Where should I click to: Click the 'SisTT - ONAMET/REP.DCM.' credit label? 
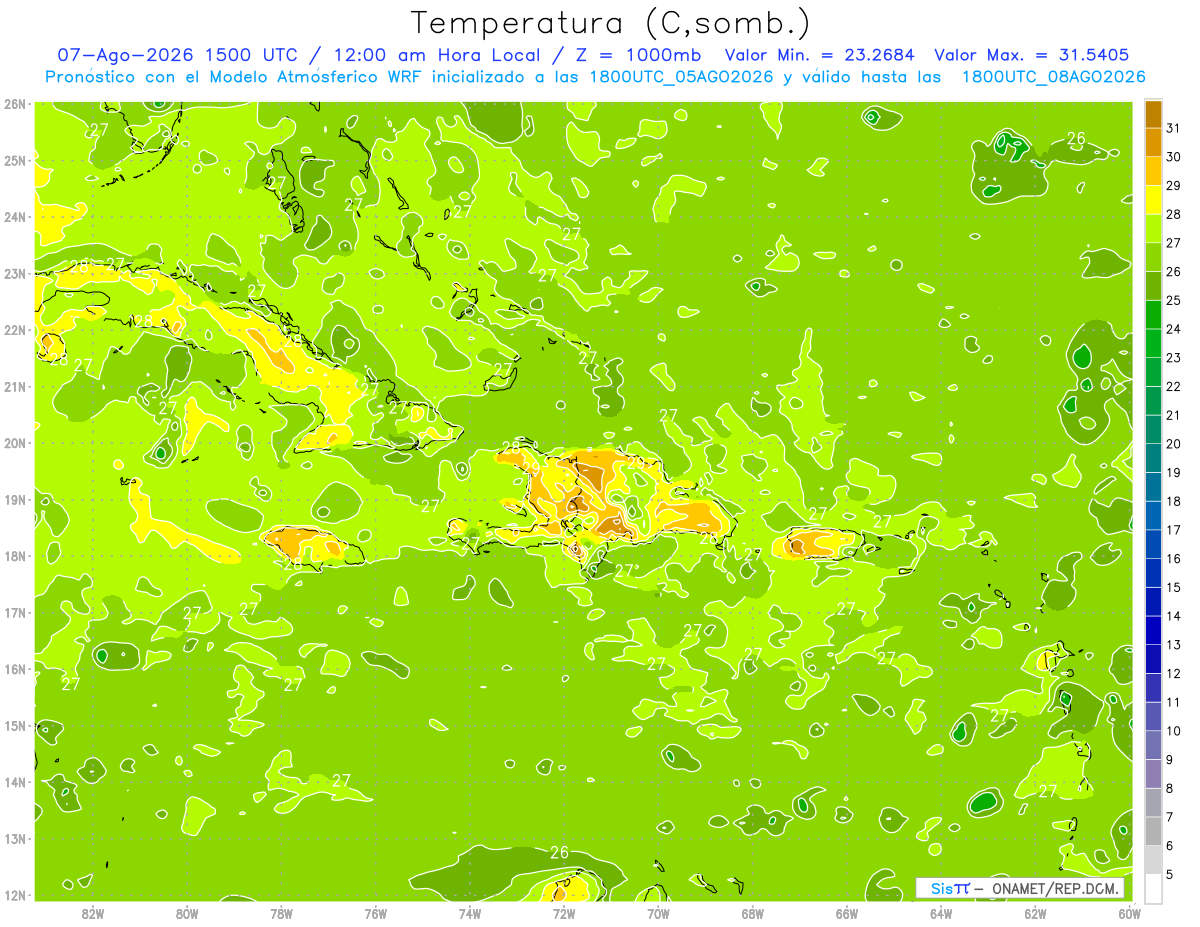tap(1020, 888)
